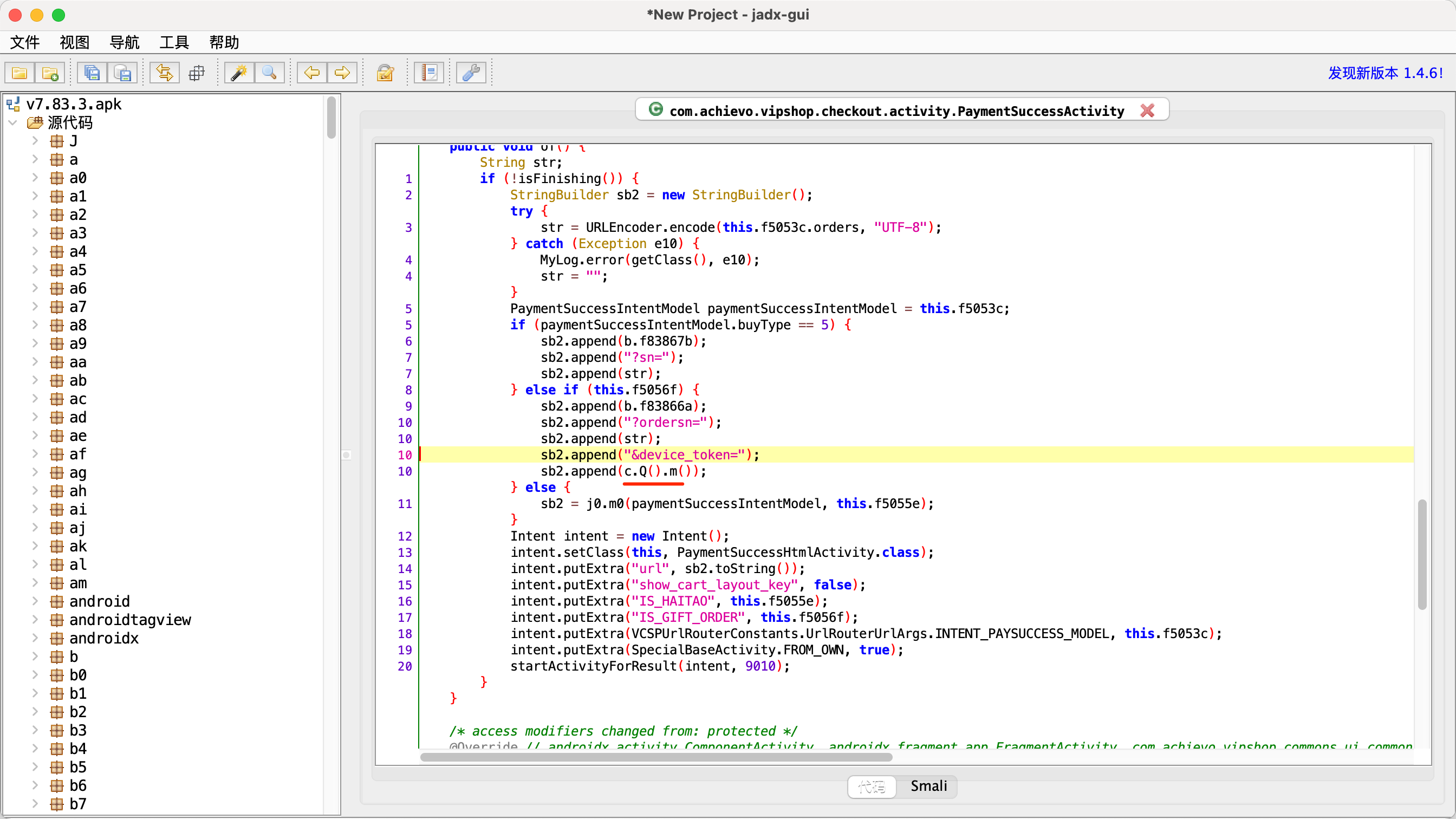
Task: Select the b1 tree row
Action: (x=68, y=693)
